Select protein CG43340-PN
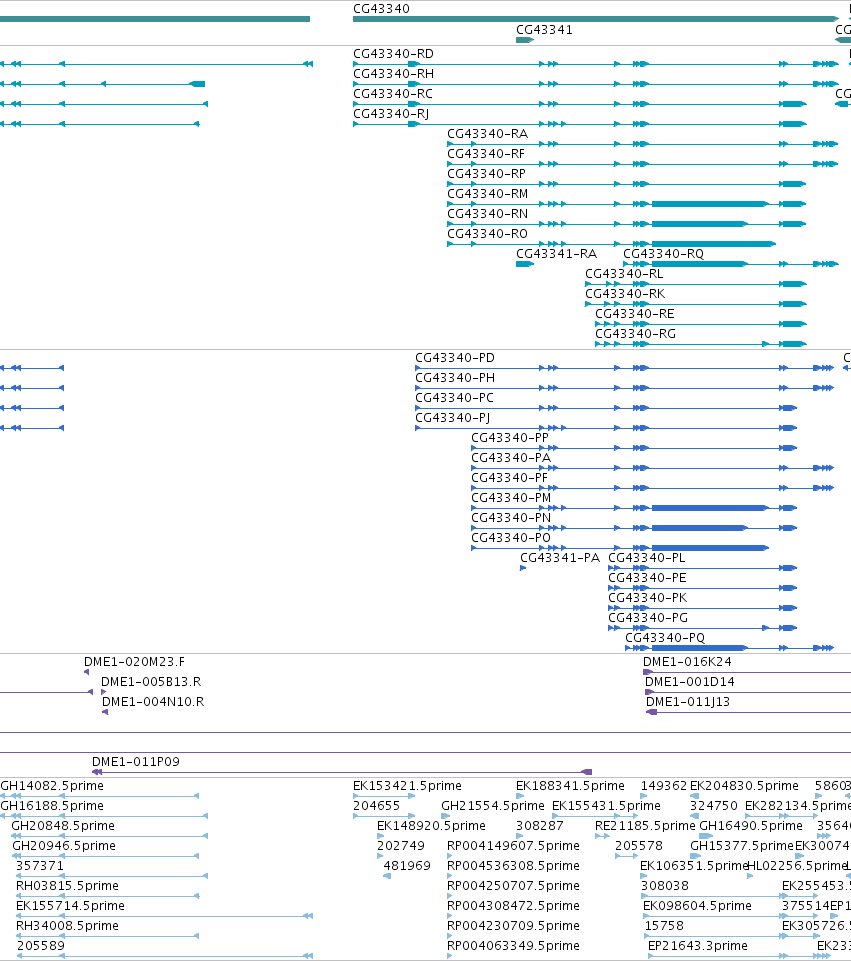851x961 pixels. 511,518
